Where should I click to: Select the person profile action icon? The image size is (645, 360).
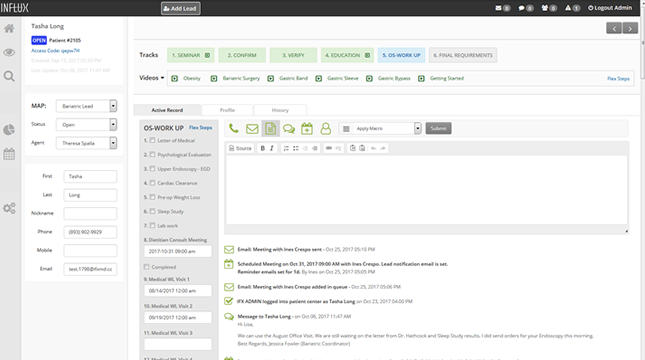pos(325,128)
